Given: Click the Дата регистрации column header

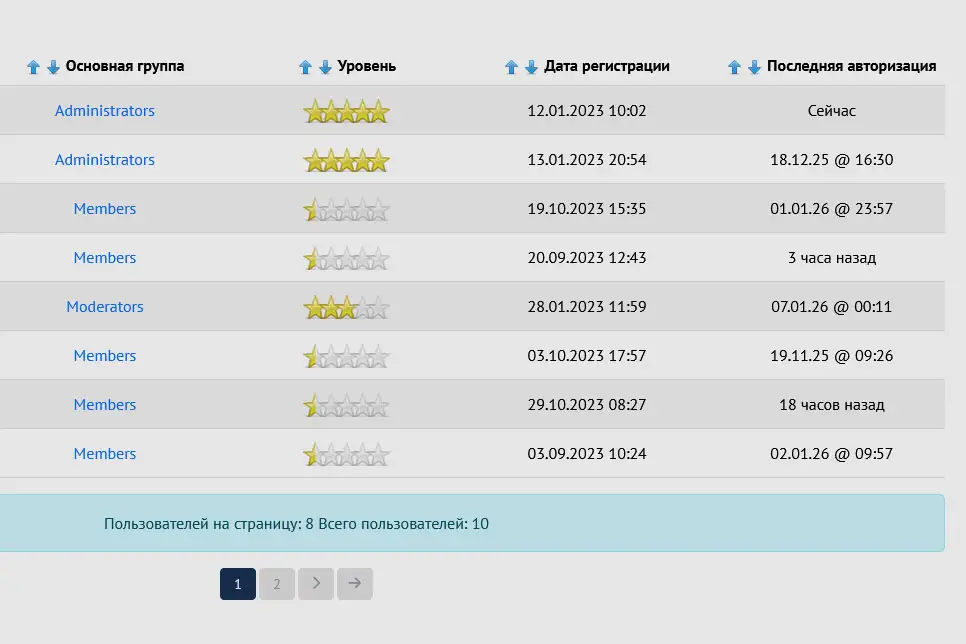Looking at the screenshot, I should pyautogui.click(x=608, y=66).
